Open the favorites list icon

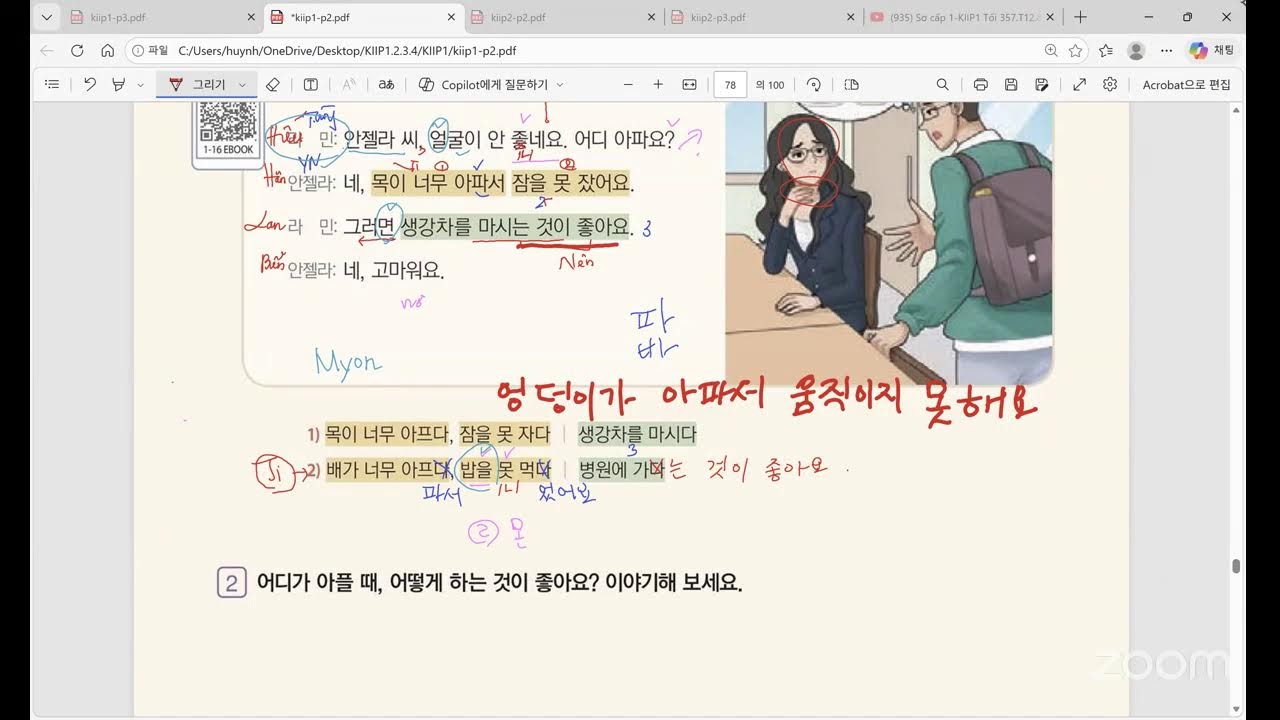[1106, 50]
